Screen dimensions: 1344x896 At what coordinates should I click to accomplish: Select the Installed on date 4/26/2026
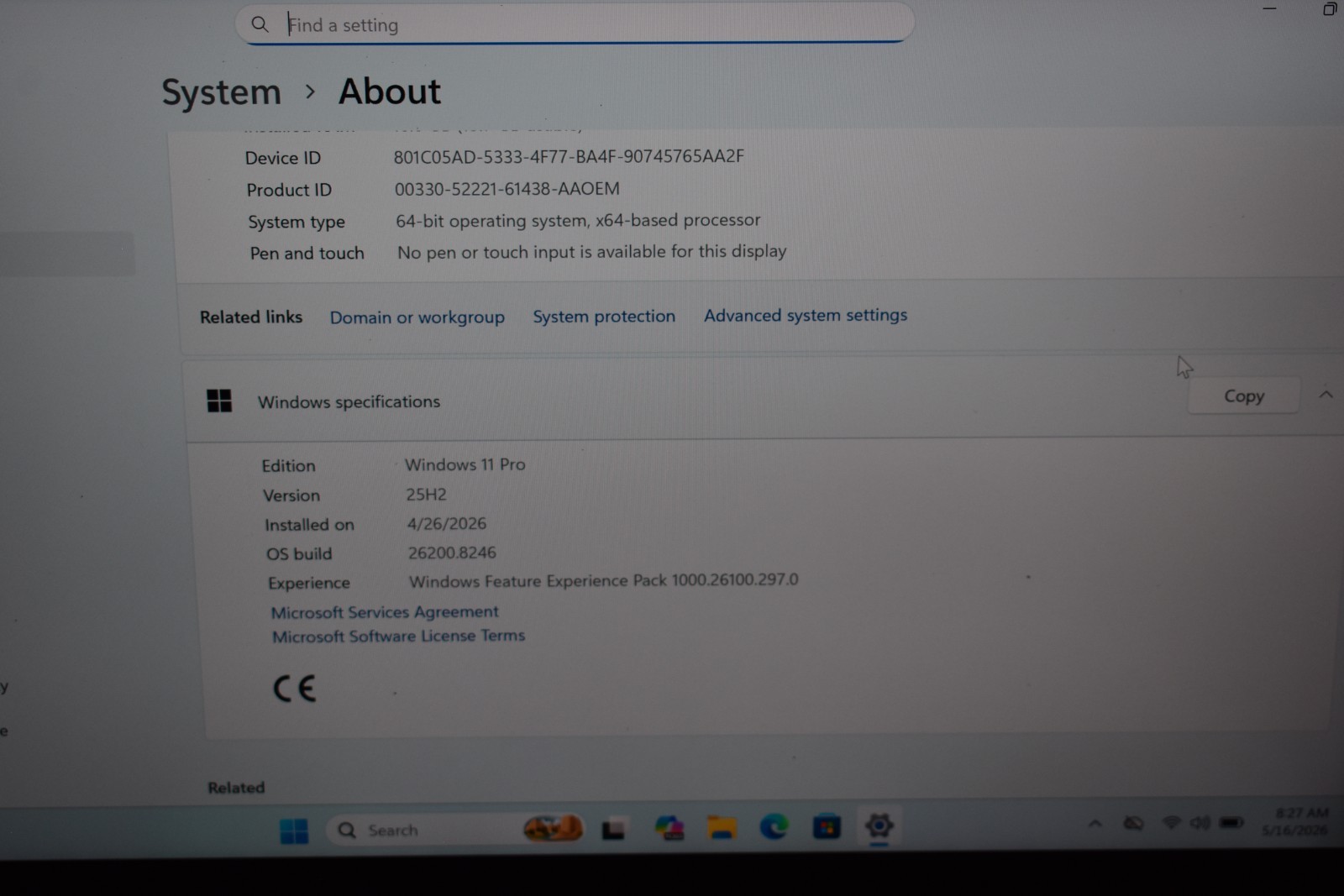point(447,524)
